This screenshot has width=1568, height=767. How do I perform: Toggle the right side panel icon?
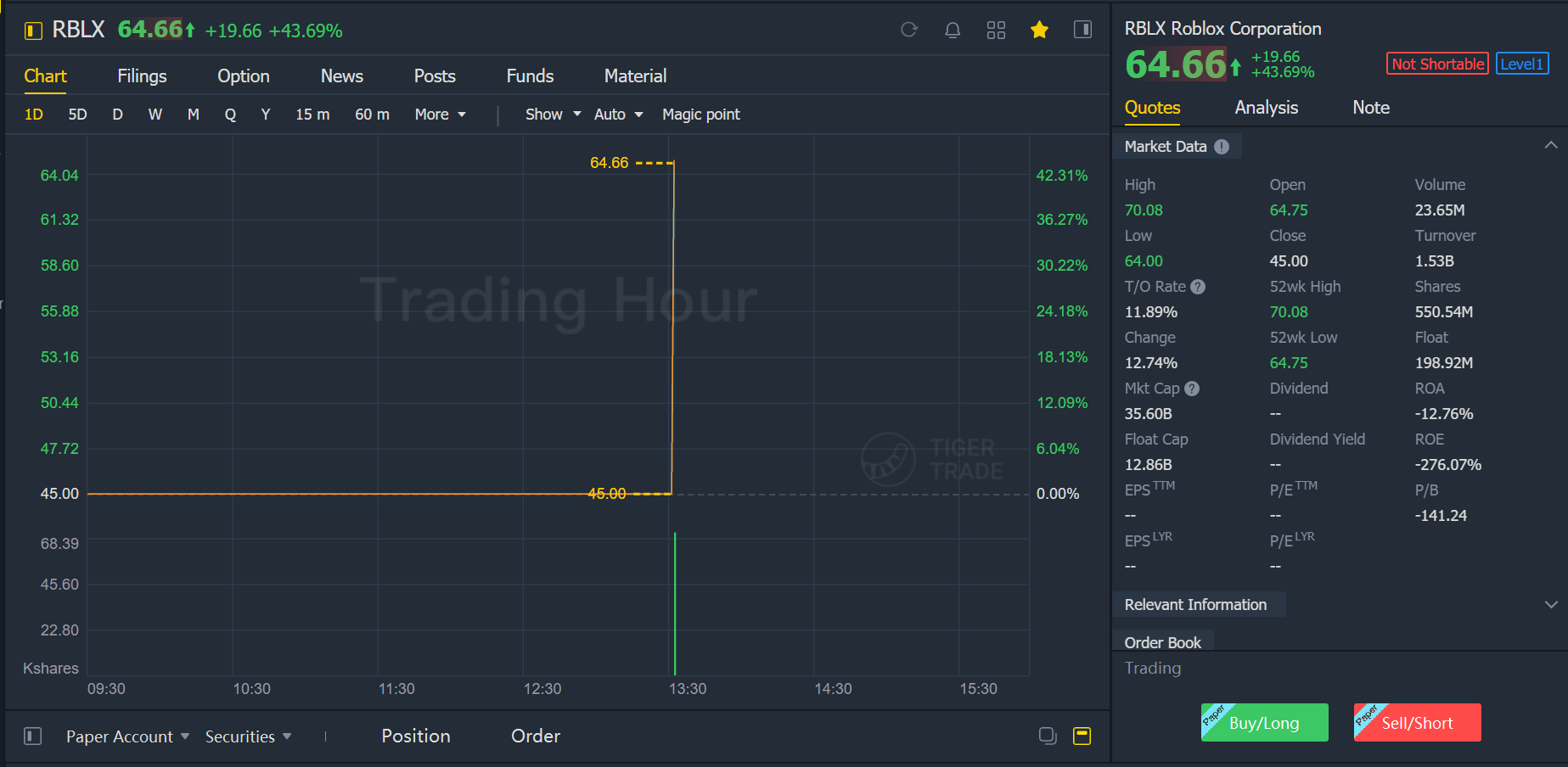click(x=1082, y=30)
